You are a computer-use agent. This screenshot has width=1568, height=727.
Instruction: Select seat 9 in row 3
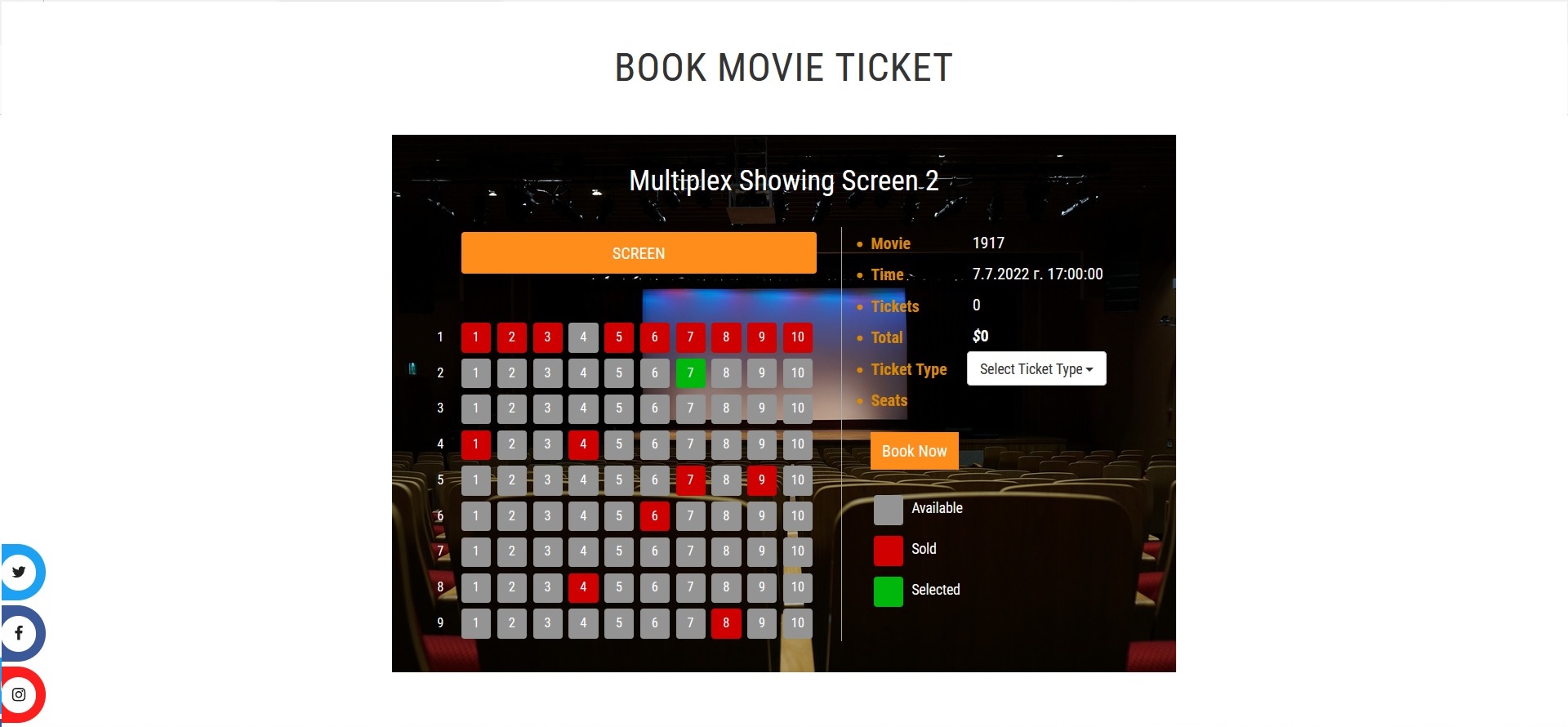[x=762, y=408]
